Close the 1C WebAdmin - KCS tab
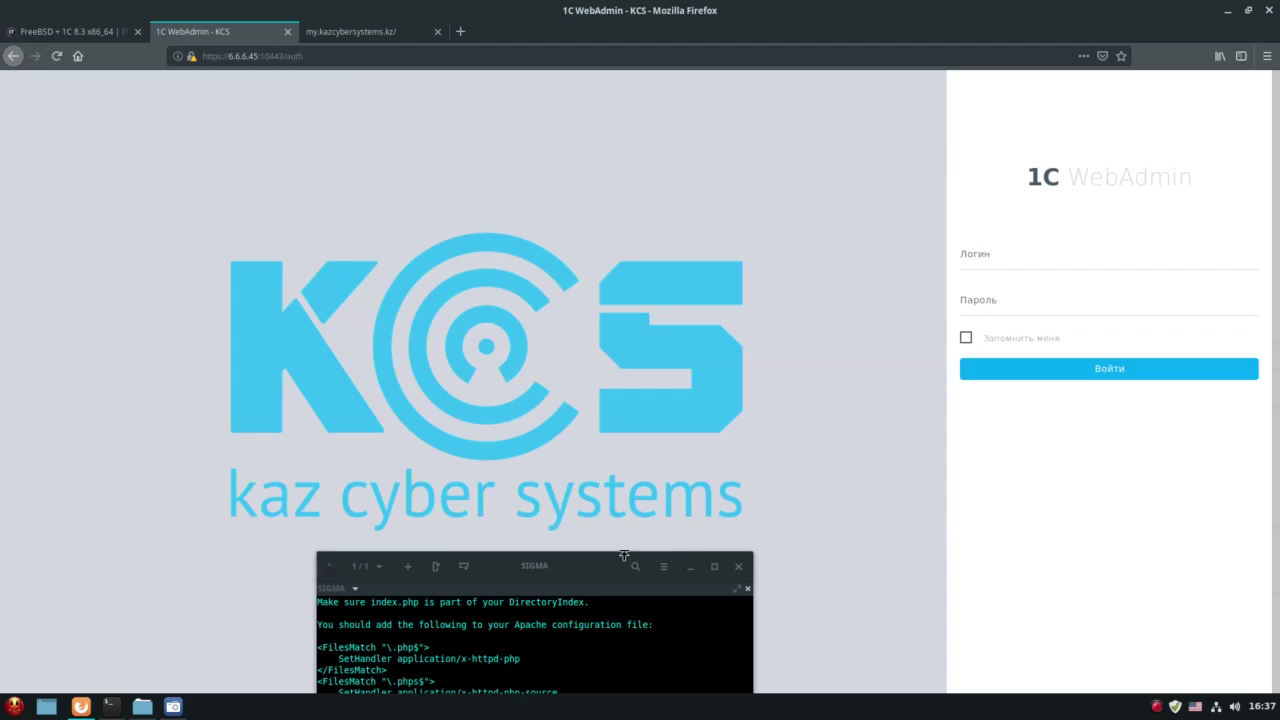Screen dimensions: 1280x720 (288, 32)
